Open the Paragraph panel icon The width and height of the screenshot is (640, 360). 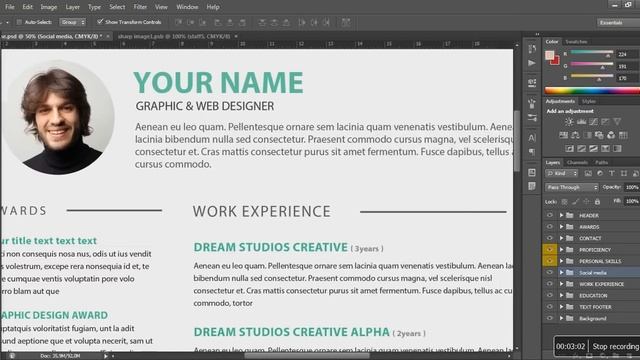click(x=532, y=152)
